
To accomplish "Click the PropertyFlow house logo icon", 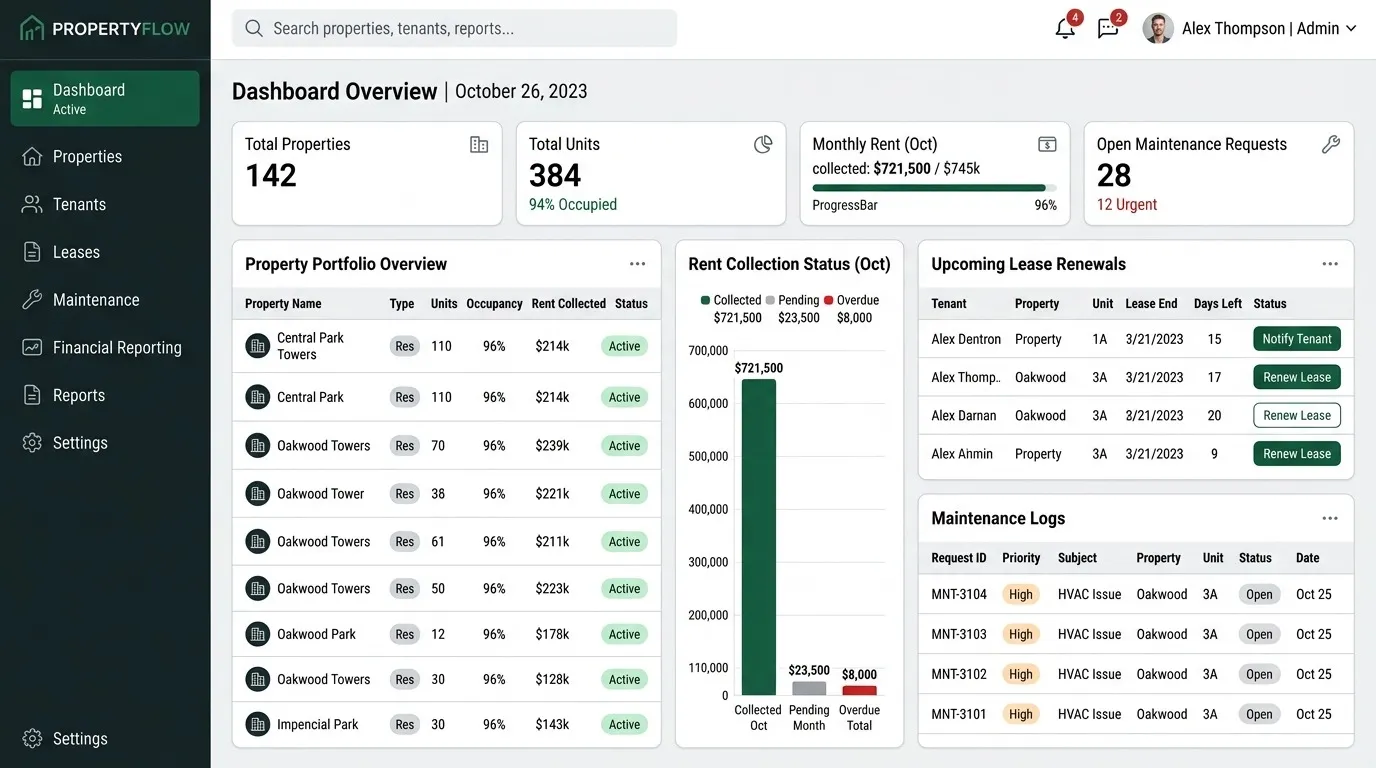I will [32, 28].
